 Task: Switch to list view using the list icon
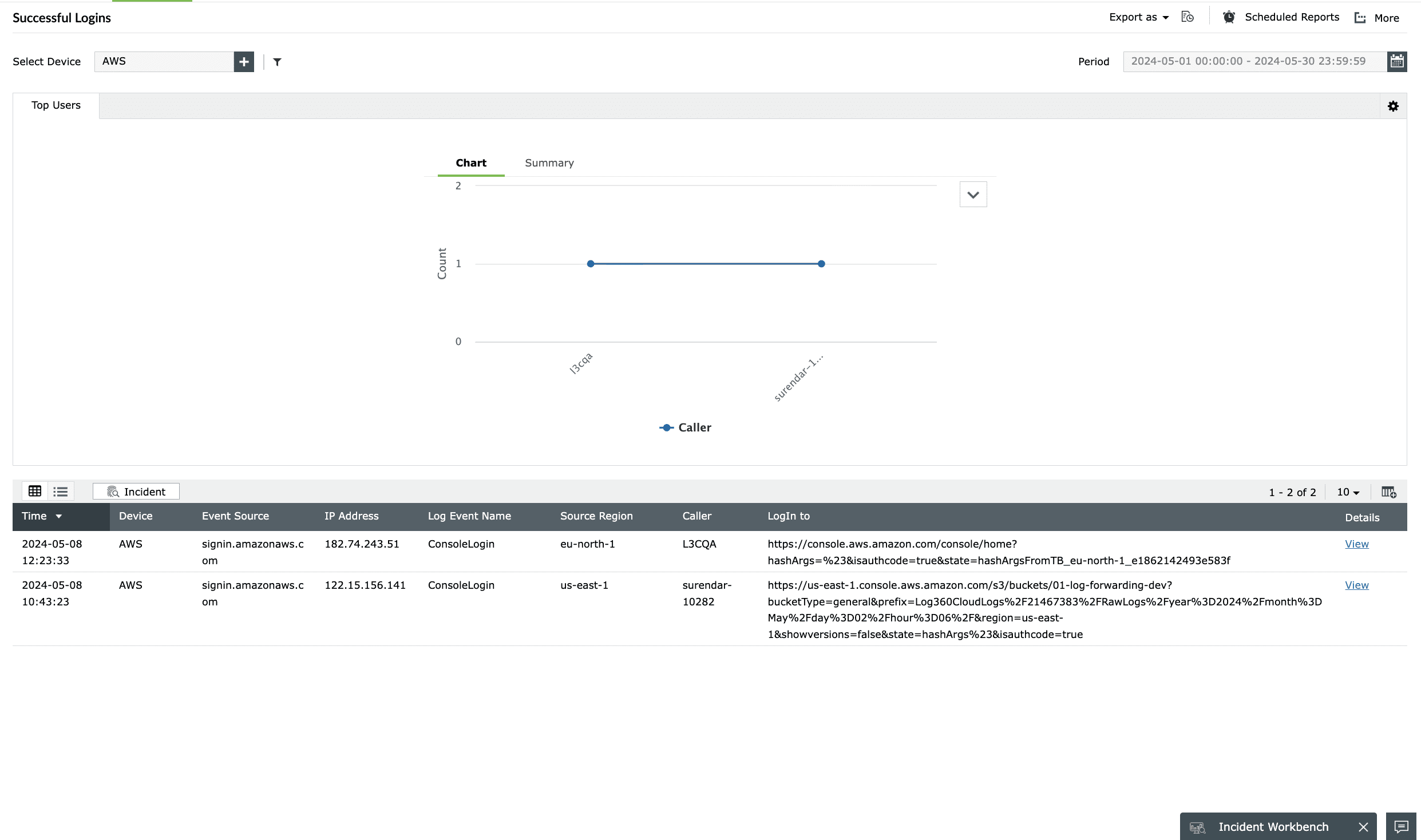point(60,491)
